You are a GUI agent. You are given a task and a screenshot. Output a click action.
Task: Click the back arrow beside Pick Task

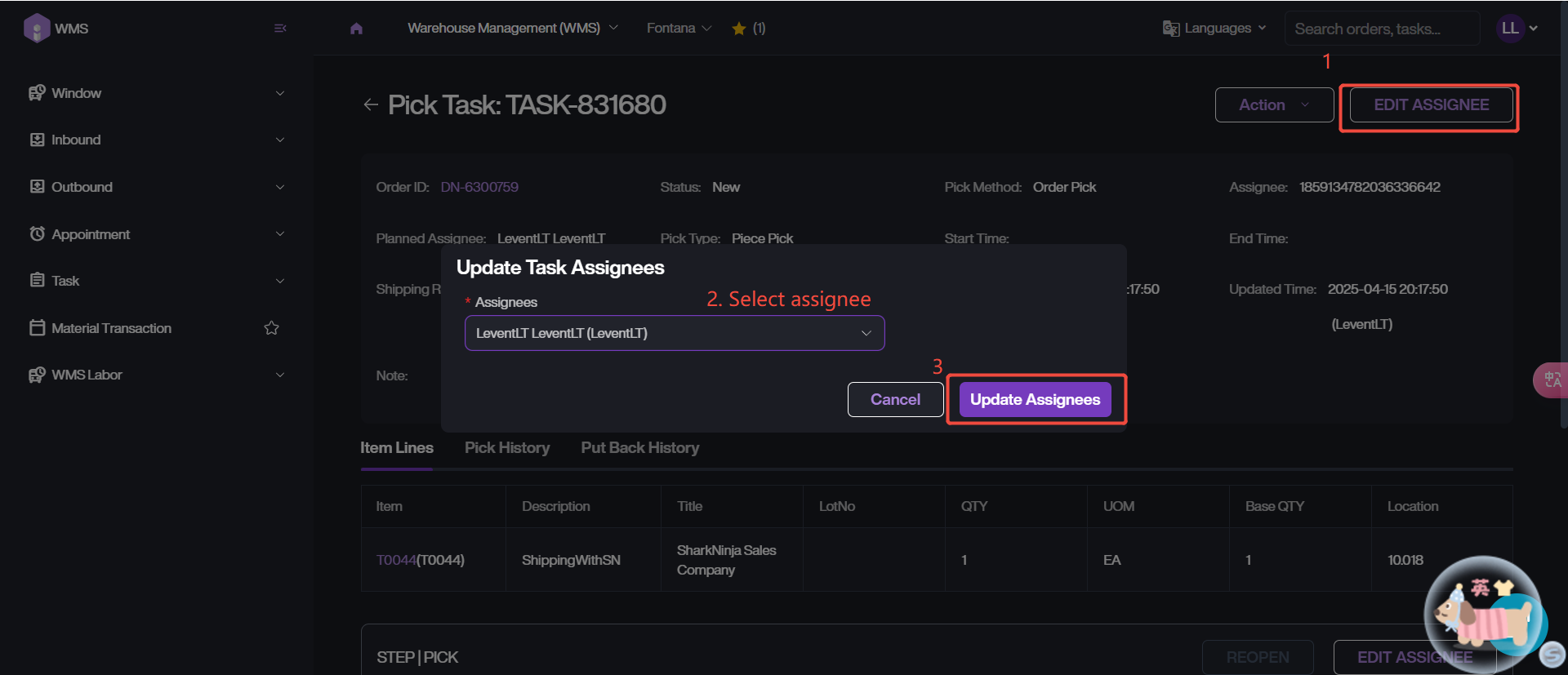pyautogui.click(x=371, y=104)
